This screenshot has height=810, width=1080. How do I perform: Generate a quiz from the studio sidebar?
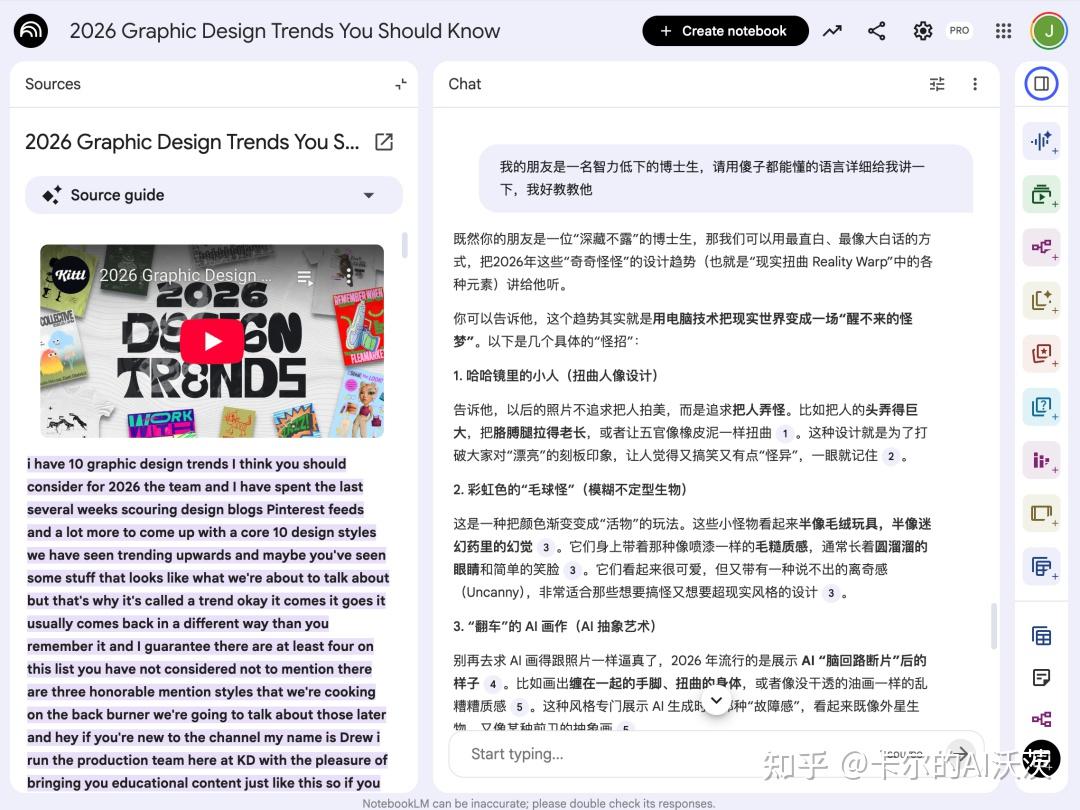click(x=1041, y=406)
